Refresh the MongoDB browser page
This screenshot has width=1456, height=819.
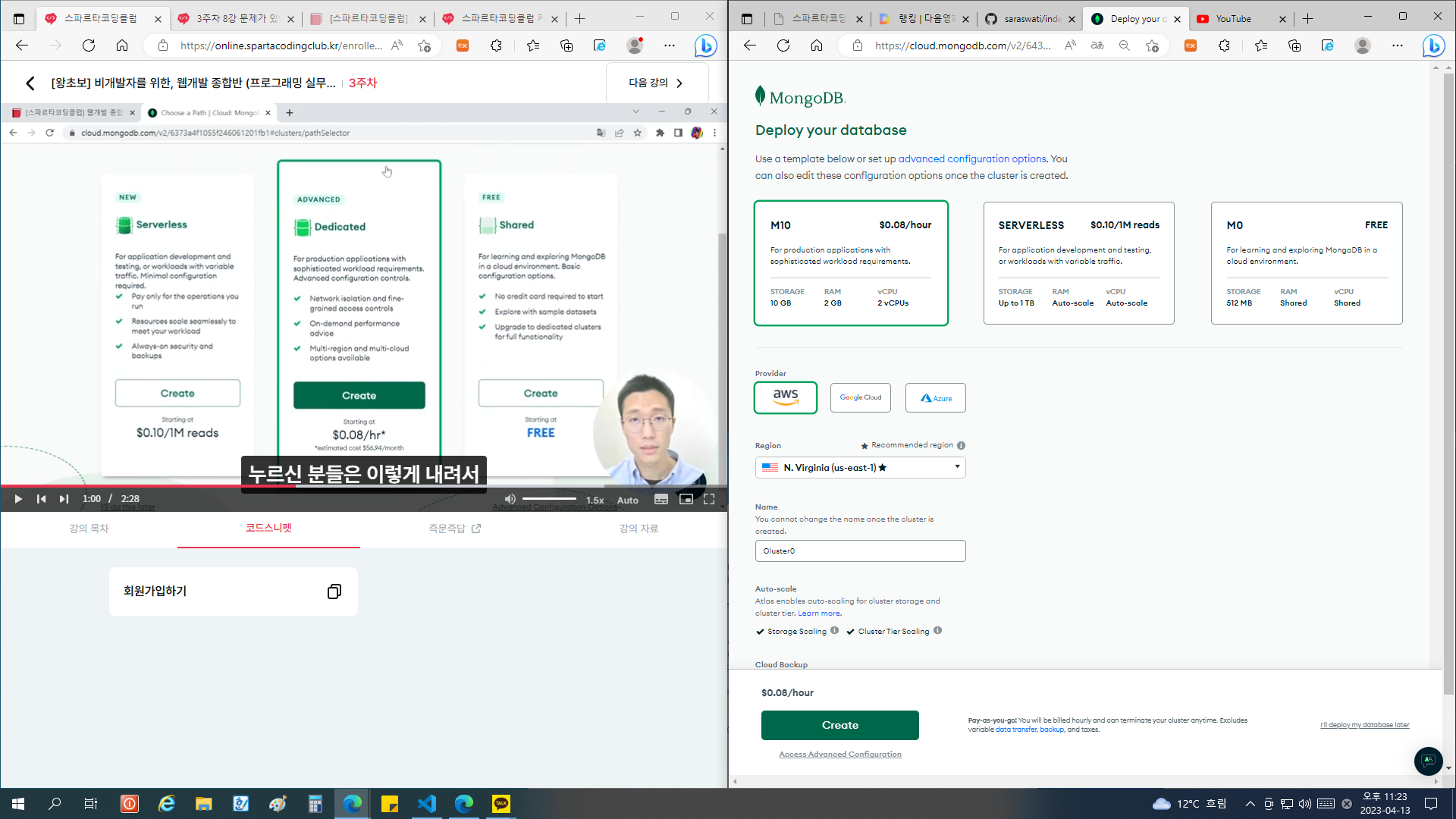pyautogui.click(x=783, y=45)
